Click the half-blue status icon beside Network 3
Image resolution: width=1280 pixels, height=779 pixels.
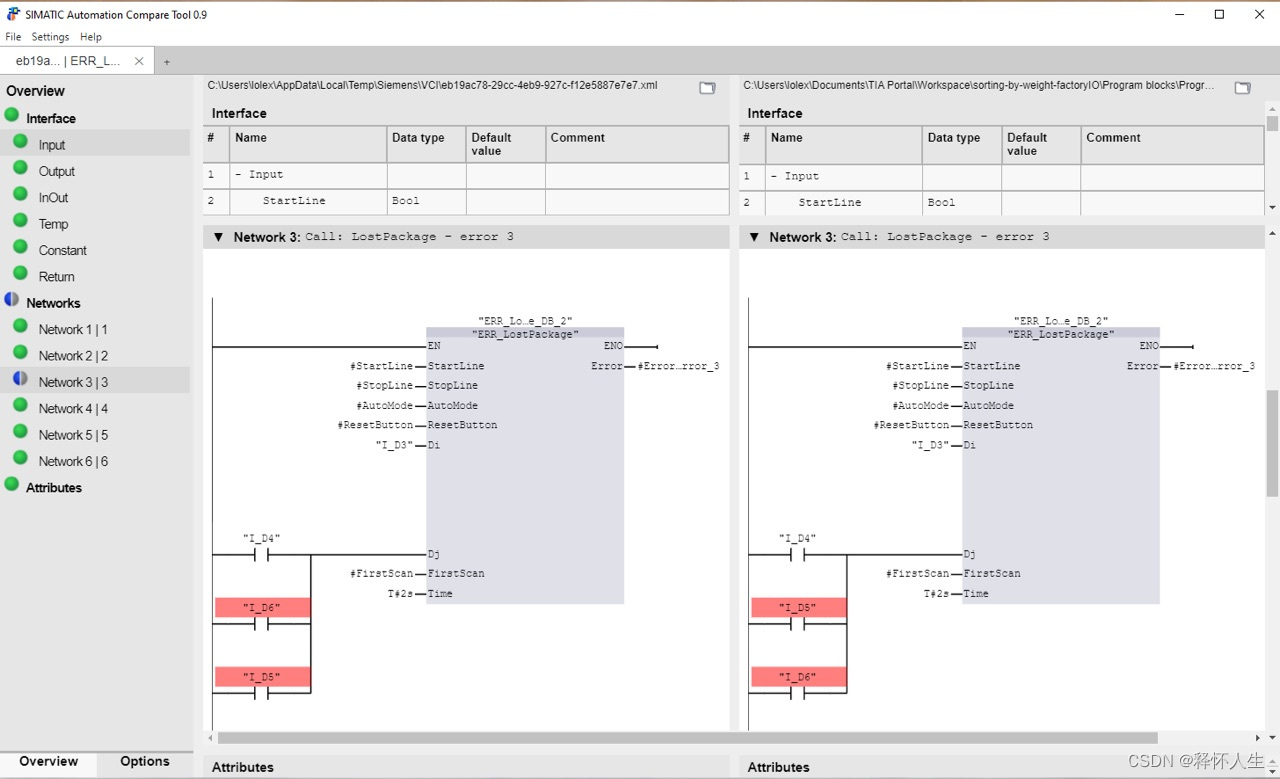coord(20,378)
